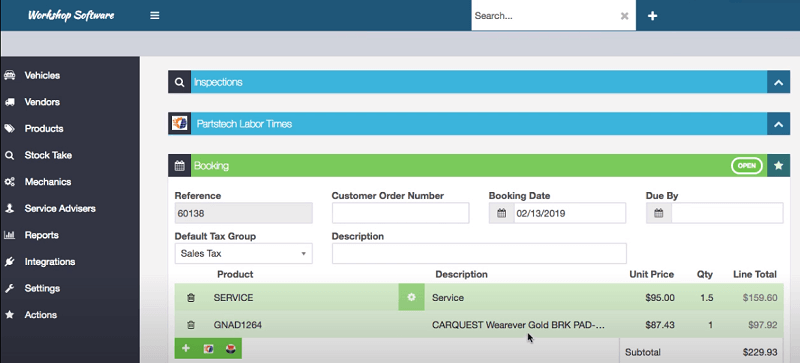Screen dimensions: 800x363
Task: Open Vehicles from the sidebar
Action: [x=42, y=76]
